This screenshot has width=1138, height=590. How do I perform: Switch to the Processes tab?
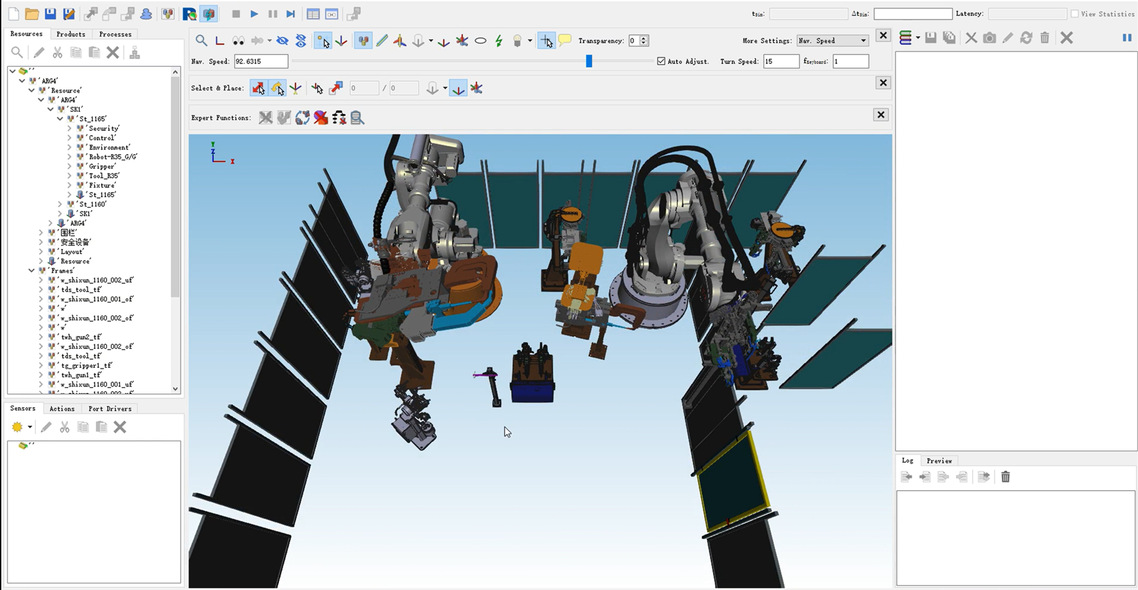pyautogui.click(x=115, y=34)
